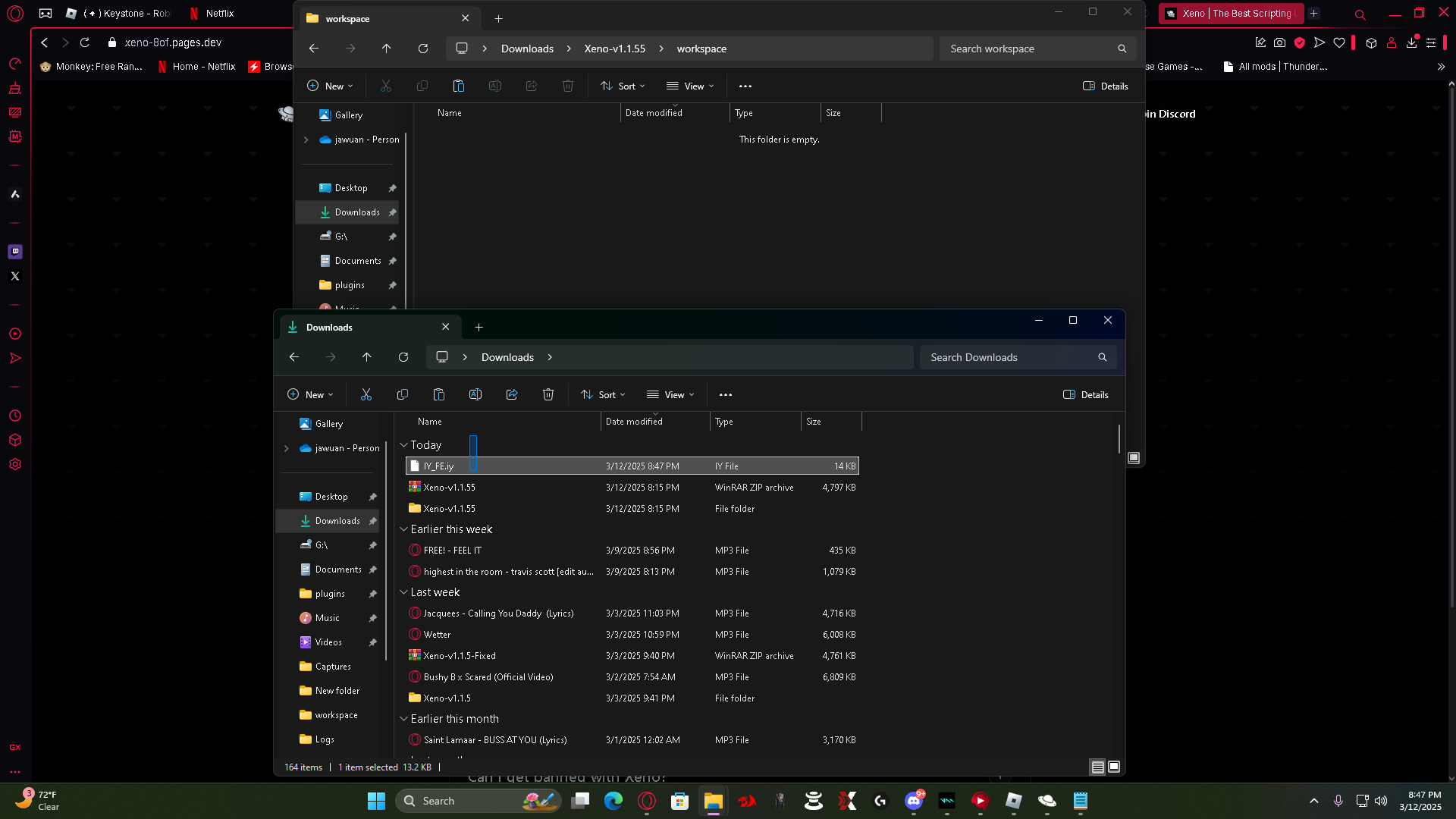Screen dimensions: 1456x819
Task: Go back in Downloads window navigation
Action: point(294,357)
